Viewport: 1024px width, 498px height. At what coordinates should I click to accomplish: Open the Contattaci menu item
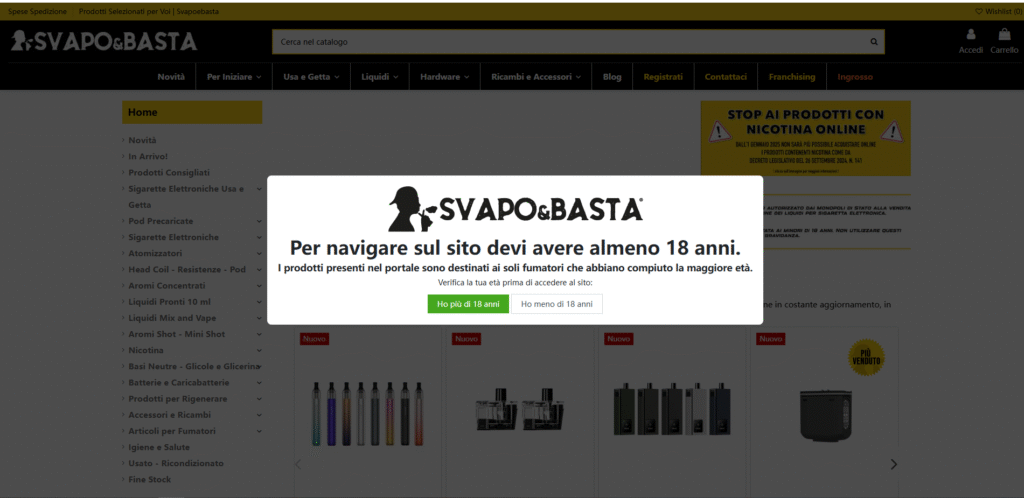point(726,77)
